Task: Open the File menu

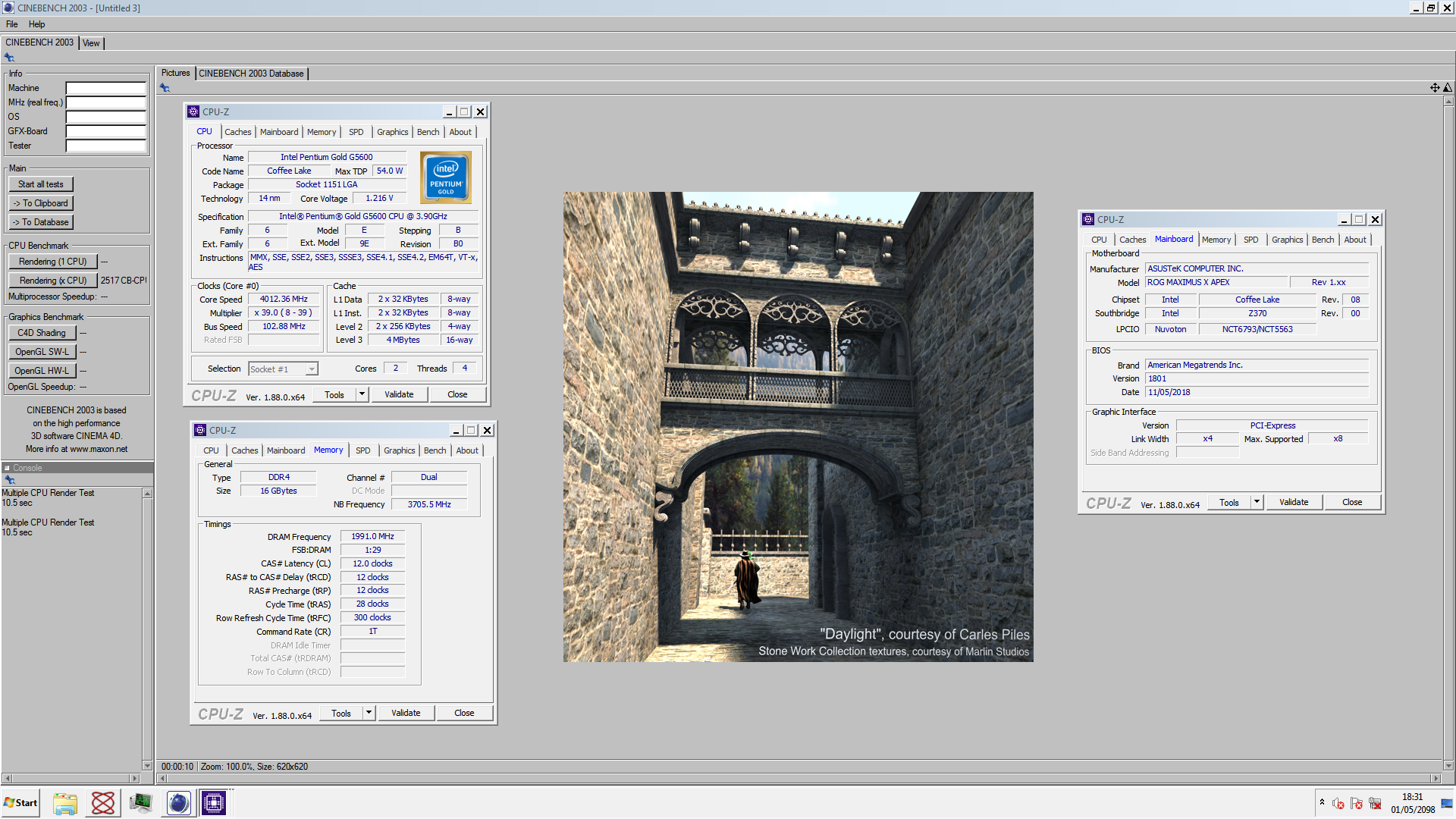Action: [x=12, y=24]
